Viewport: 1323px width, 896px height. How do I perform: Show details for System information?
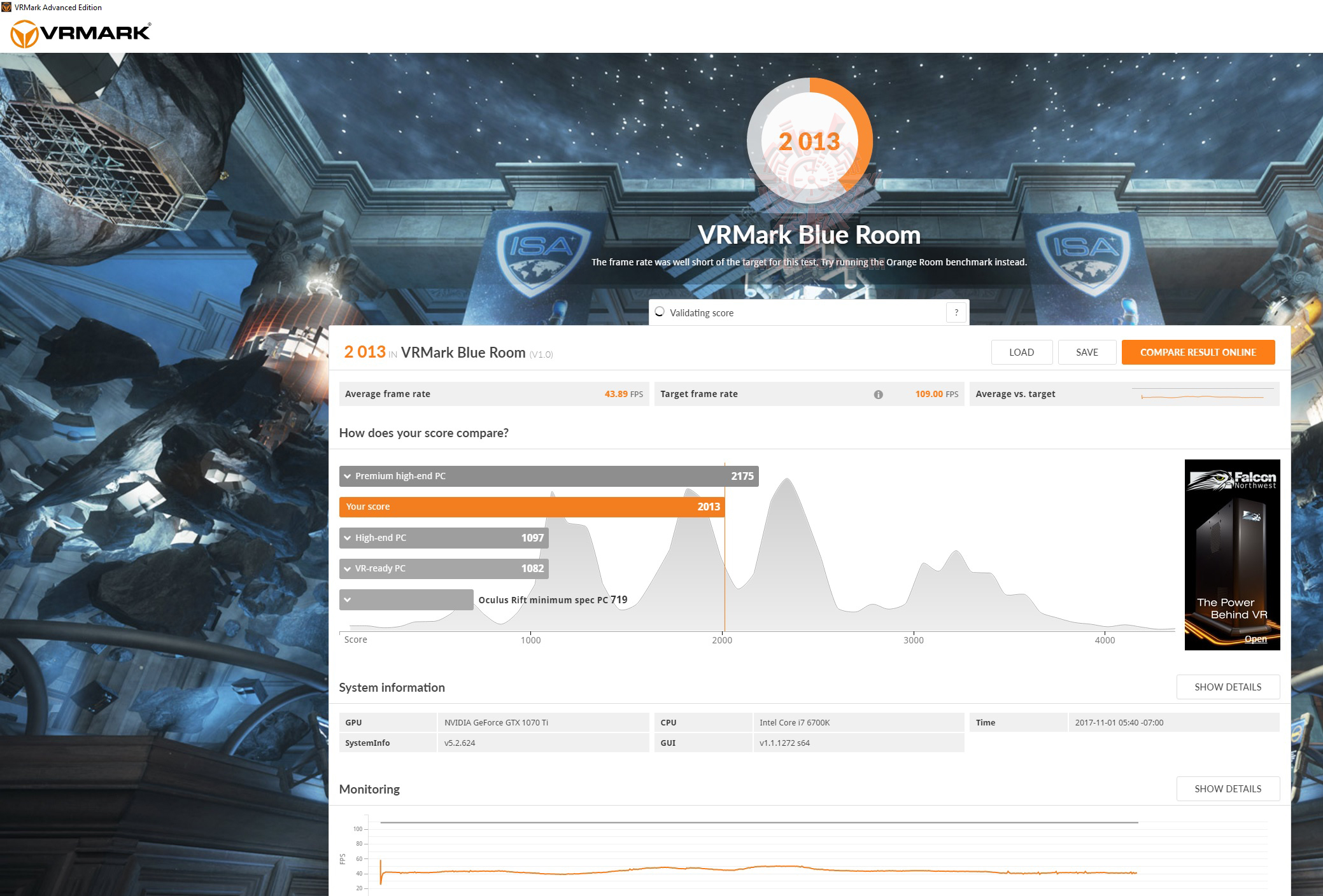[x=1227, y=687]
